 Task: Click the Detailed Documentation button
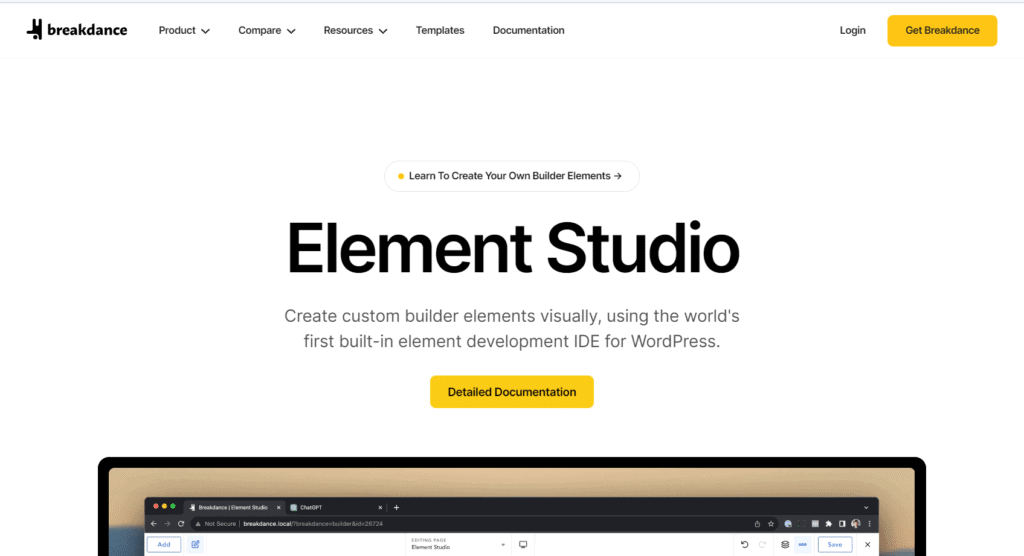click(x=512, y=392)
